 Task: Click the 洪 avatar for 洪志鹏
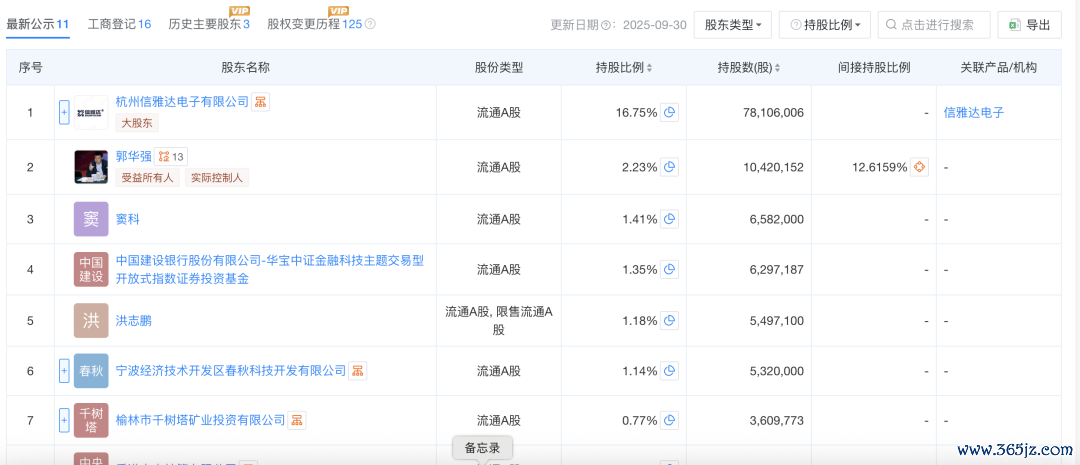91,320
